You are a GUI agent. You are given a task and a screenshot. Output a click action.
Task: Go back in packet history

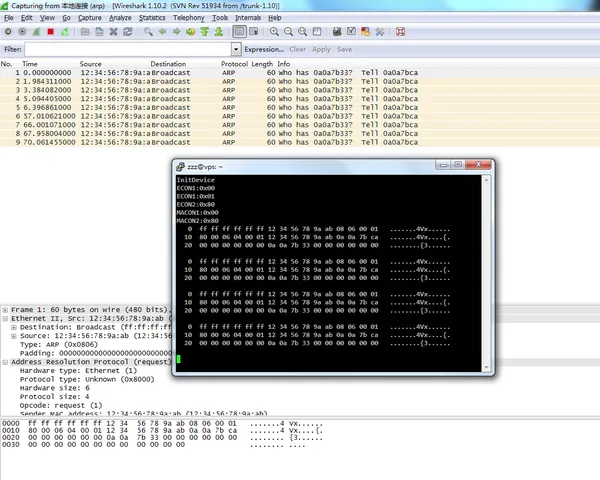(x=162, y=32)
